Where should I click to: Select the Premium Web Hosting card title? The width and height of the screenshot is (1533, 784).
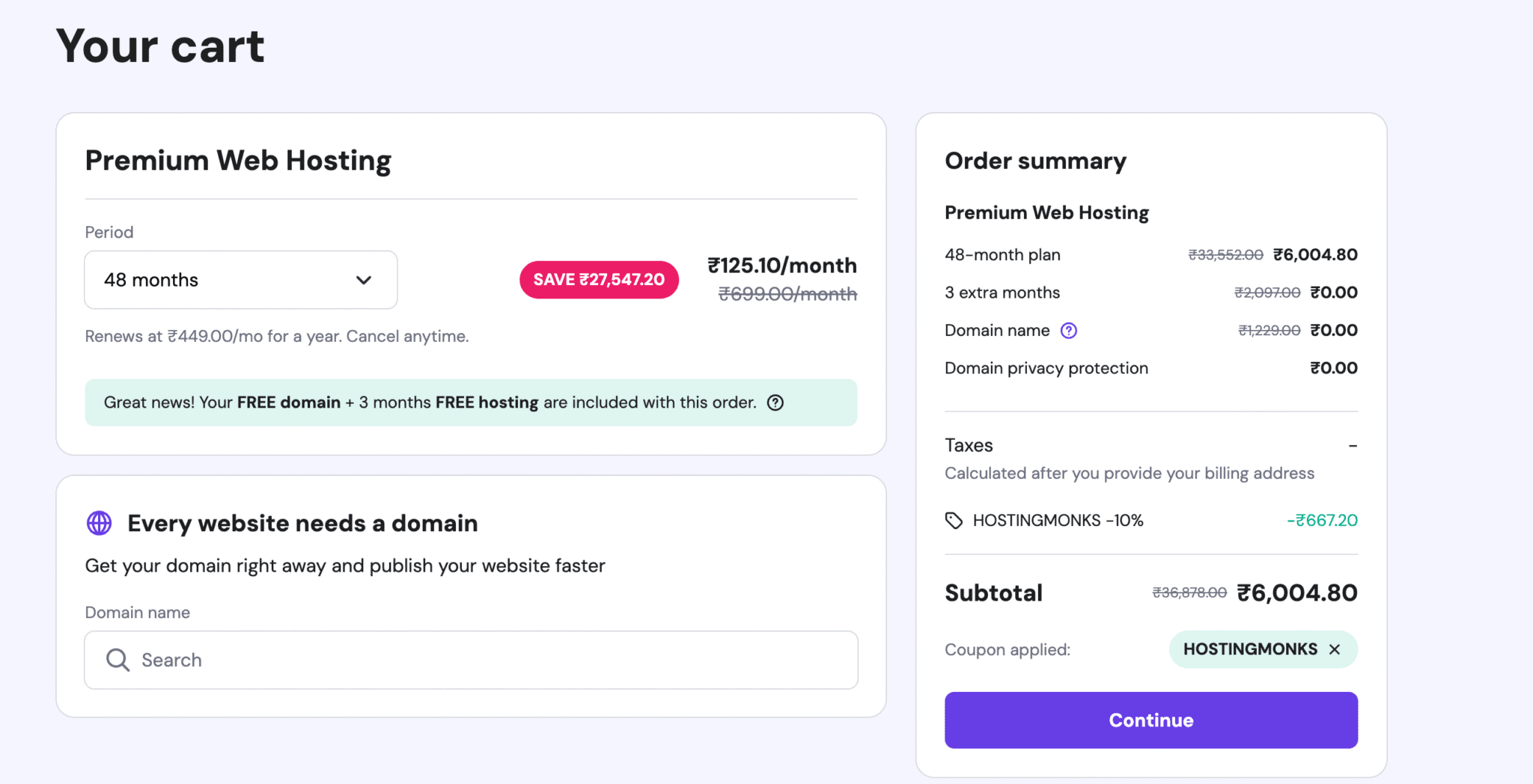[x=238, y=159]
